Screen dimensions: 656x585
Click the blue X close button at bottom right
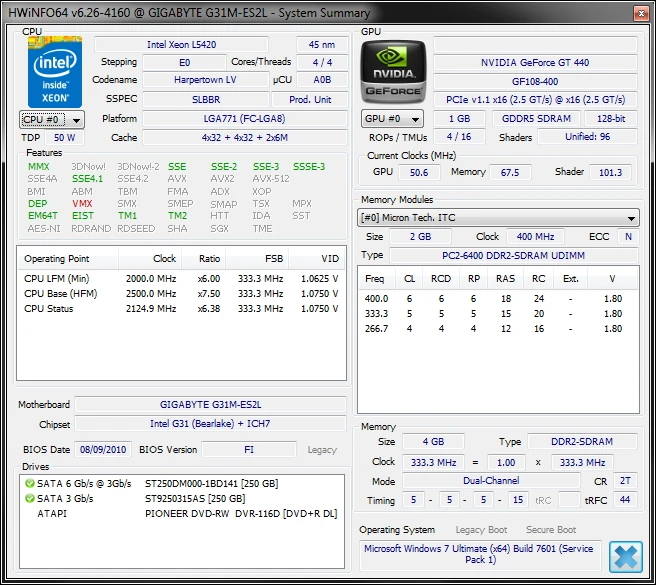(x=626, y=557)
